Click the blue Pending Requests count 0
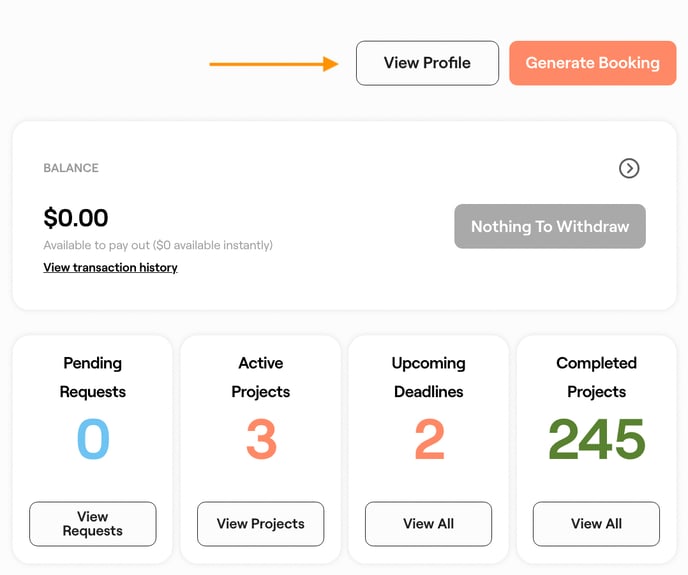Image resolution: width=688 pixels, height=575 pixels. coord(92,440)
